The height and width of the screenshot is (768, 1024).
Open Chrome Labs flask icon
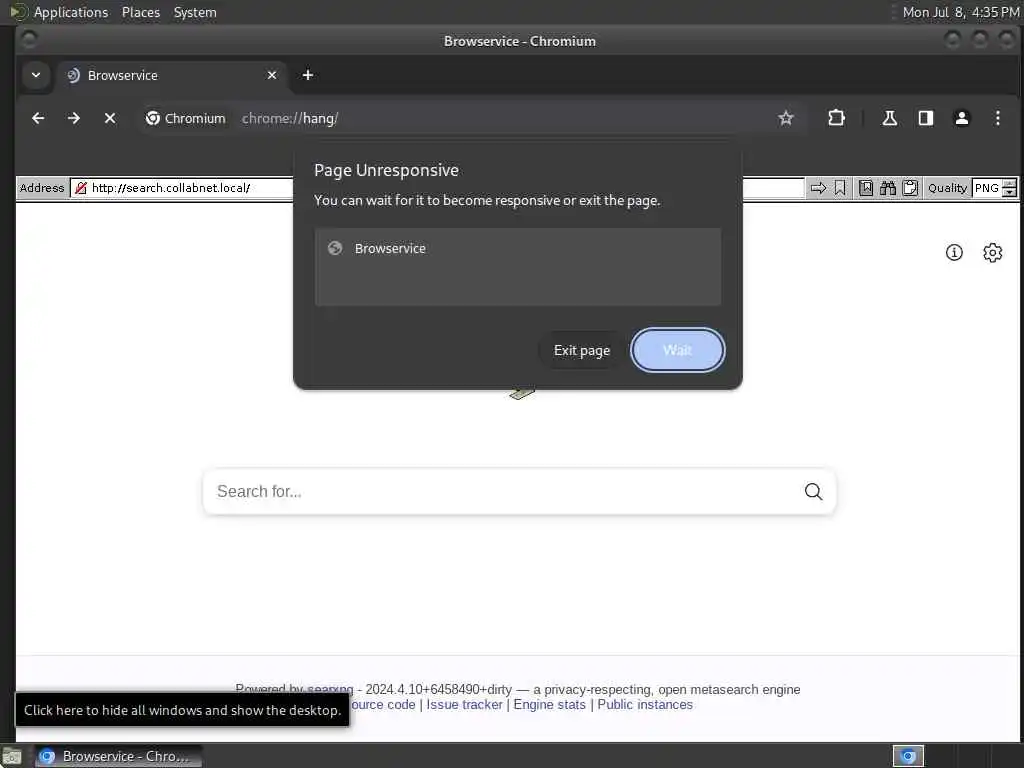pos(889,118)
